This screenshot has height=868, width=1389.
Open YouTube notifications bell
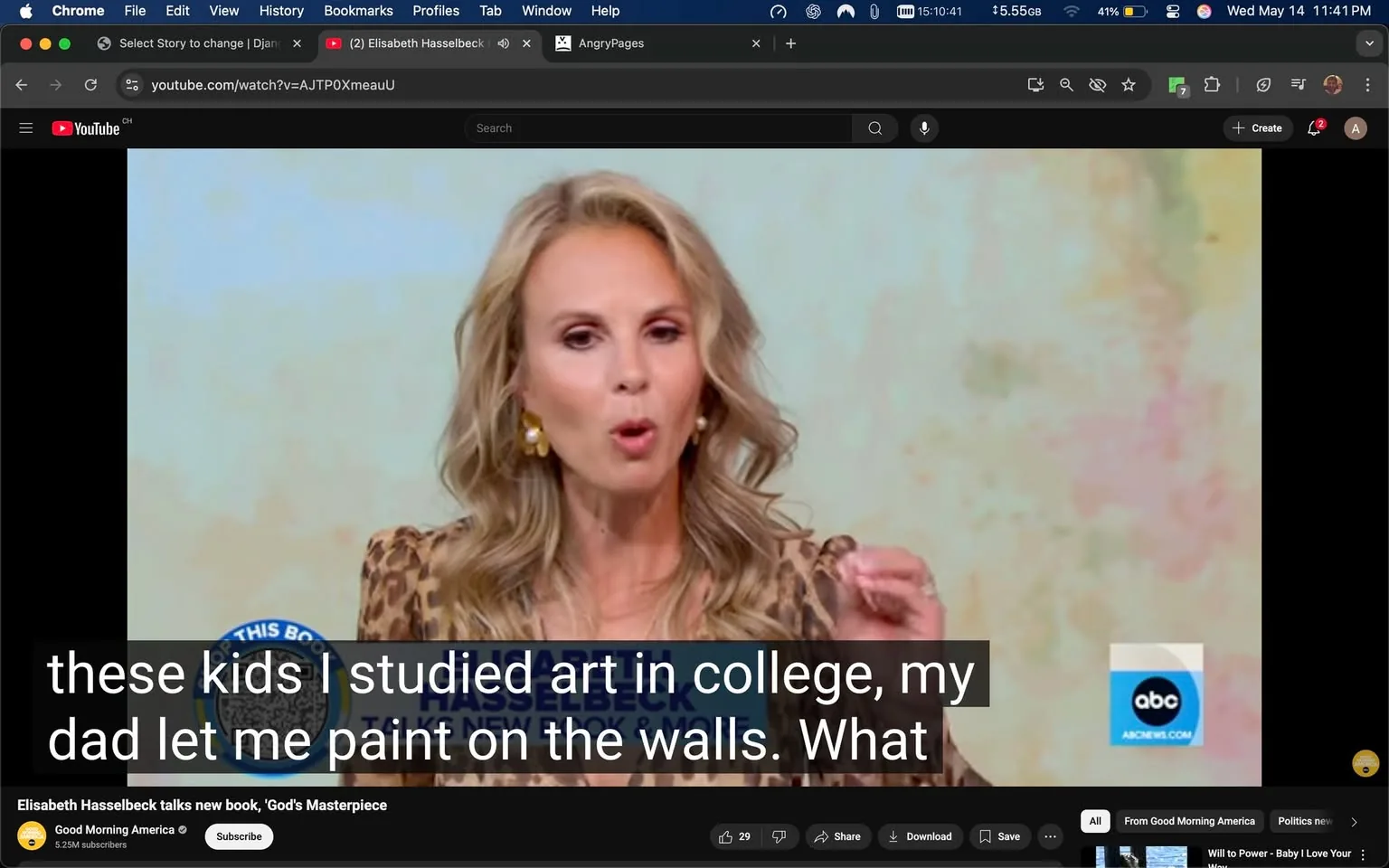point(1313,127)
